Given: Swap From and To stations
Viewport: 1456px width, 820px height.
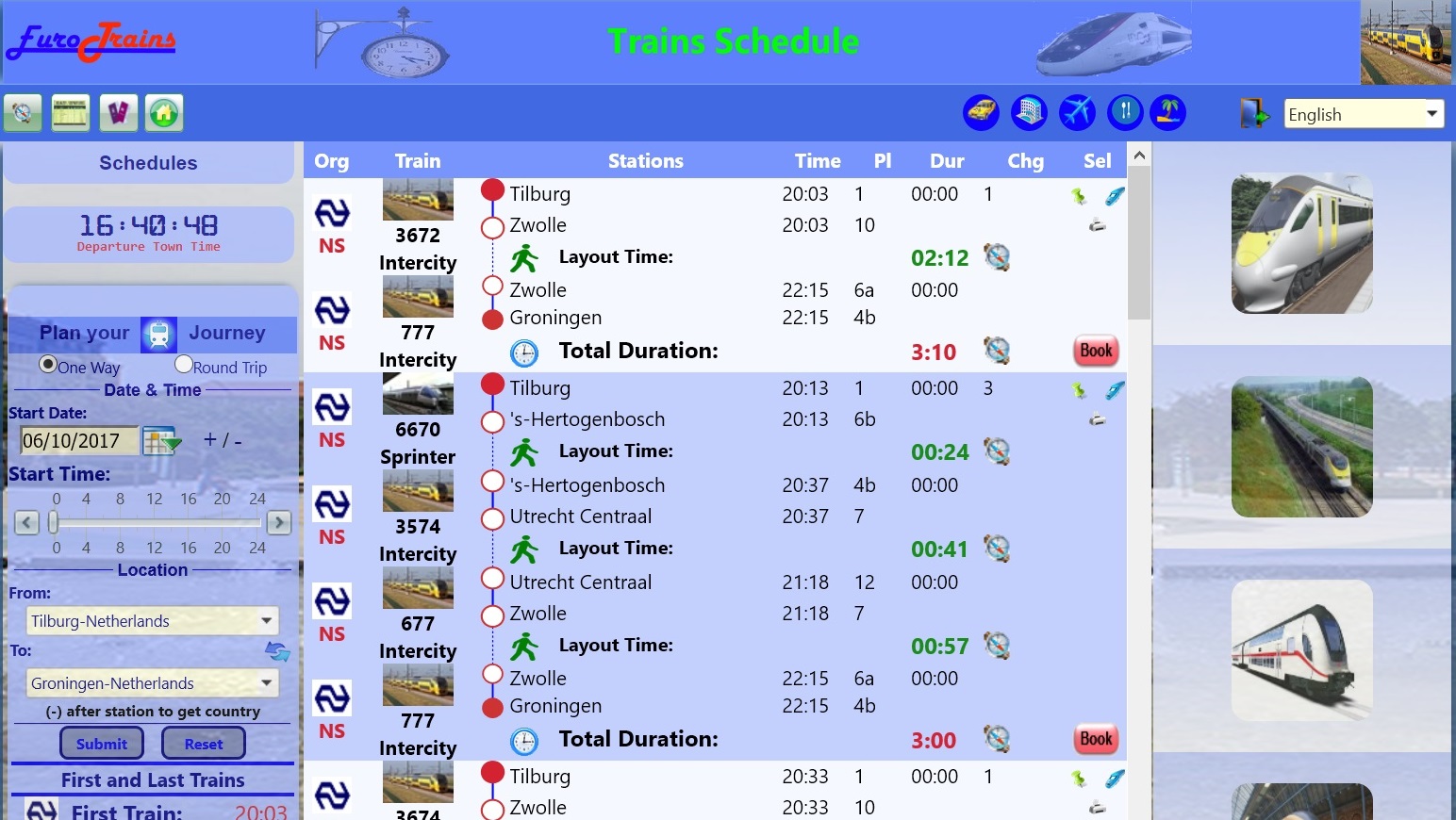Looking at the screenshot, I should pyautogui.click(x=277, y=651).
